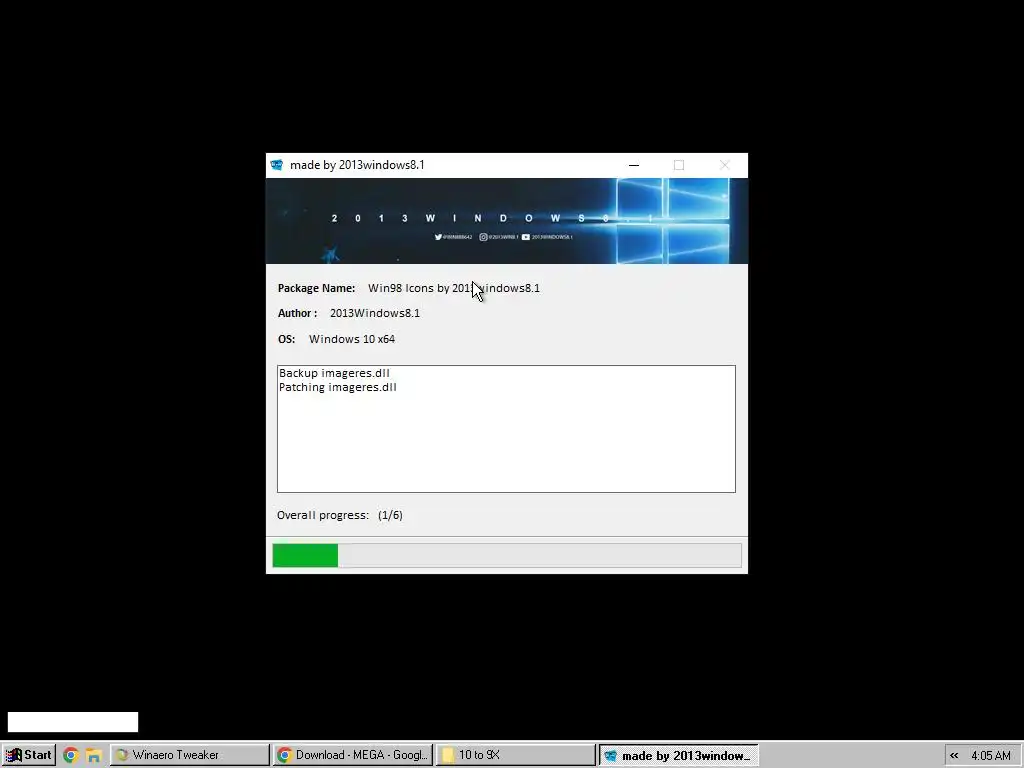The image size is (1024, 768).
Task: Open File Explorer quick launch icon
Action: pyautogui.click(x=93, y=756)
